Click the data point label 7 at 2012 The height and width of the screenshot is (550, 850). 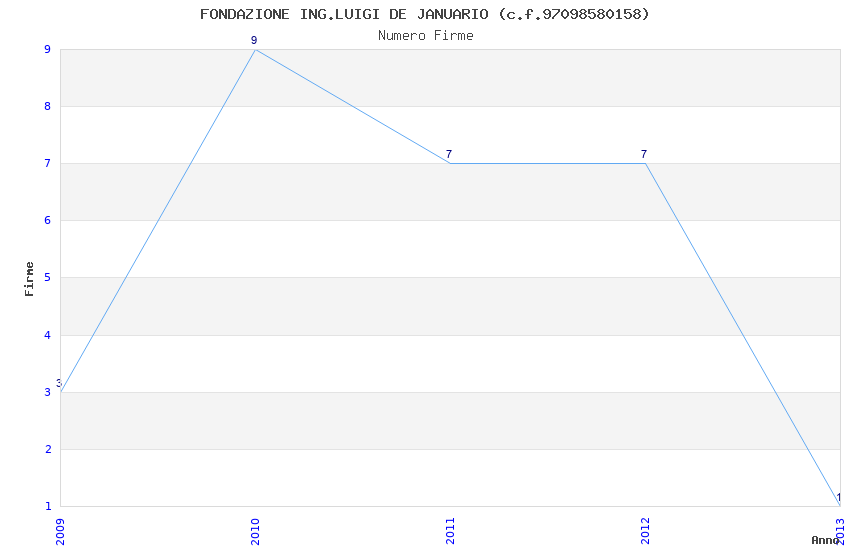click(643, 154)
